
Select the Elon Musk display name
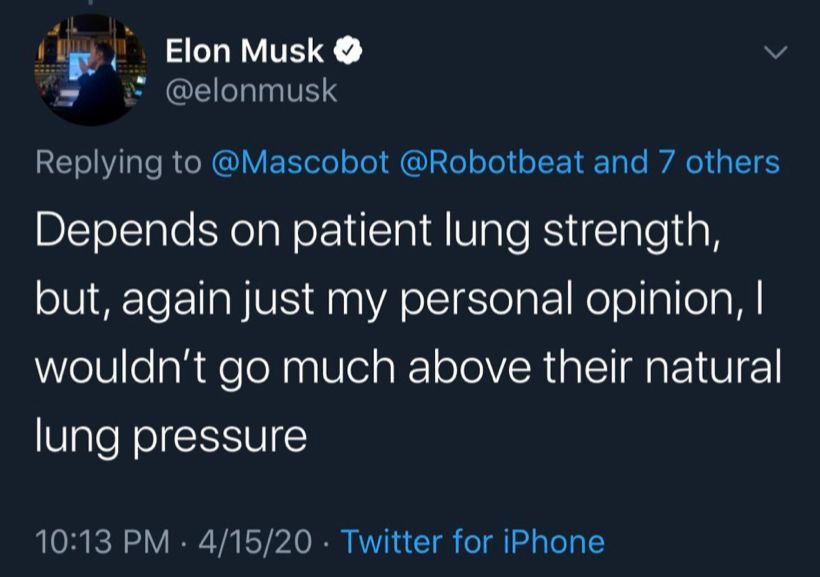pyautogui.click(x=245, y=51)
